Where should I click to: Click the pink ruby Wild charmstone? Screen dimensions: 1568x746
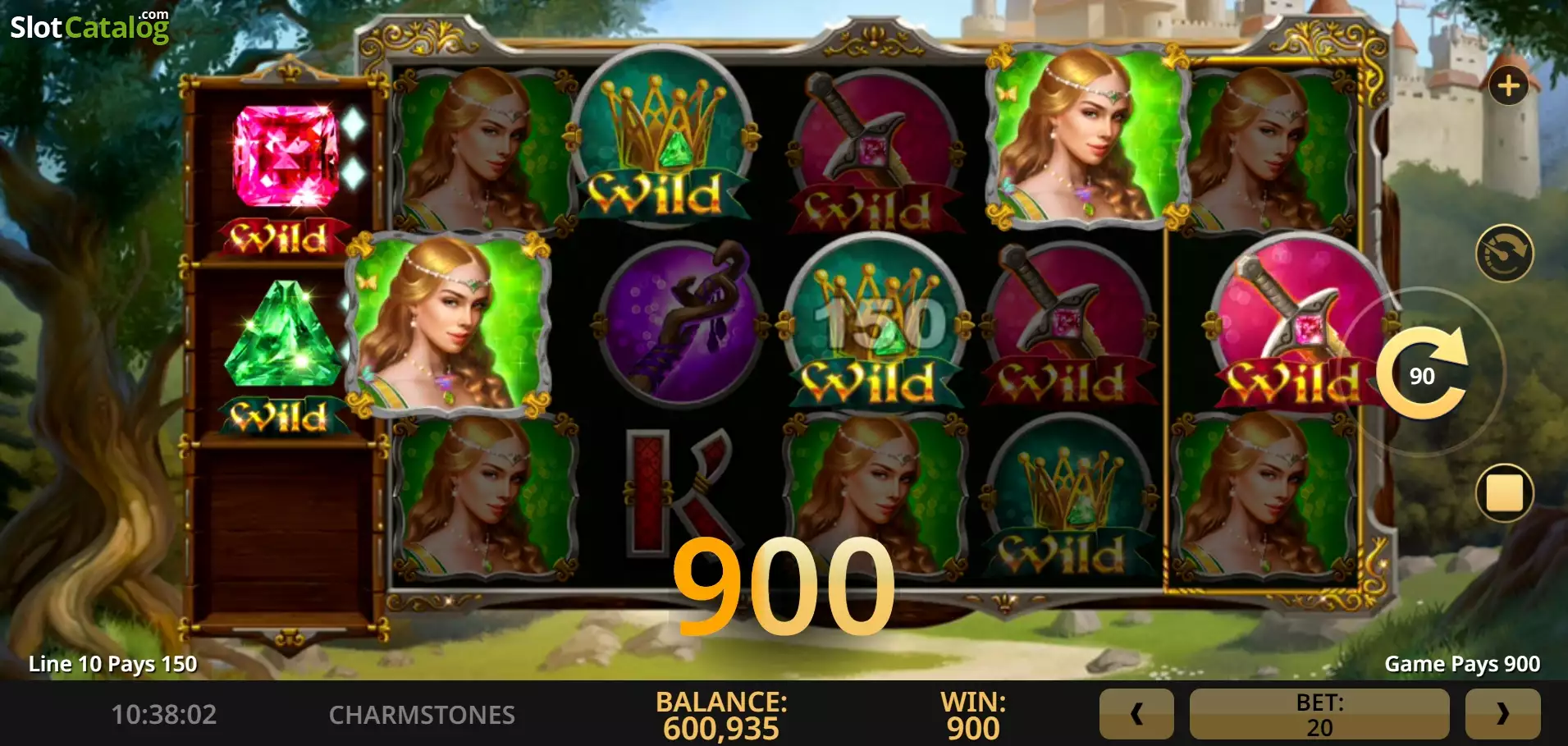click(x=286, y=180)
